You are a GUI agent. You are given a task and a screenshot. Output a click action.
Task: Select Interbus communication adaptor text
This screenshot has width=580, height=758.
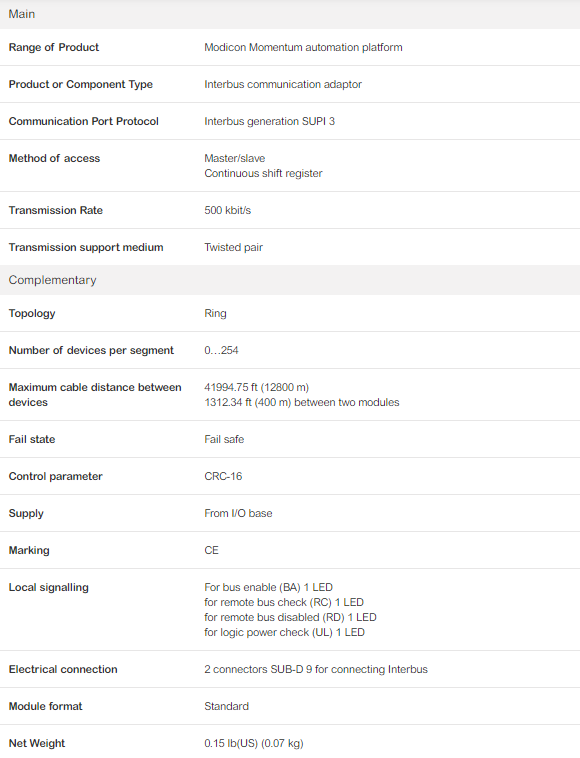click(283, 84)
